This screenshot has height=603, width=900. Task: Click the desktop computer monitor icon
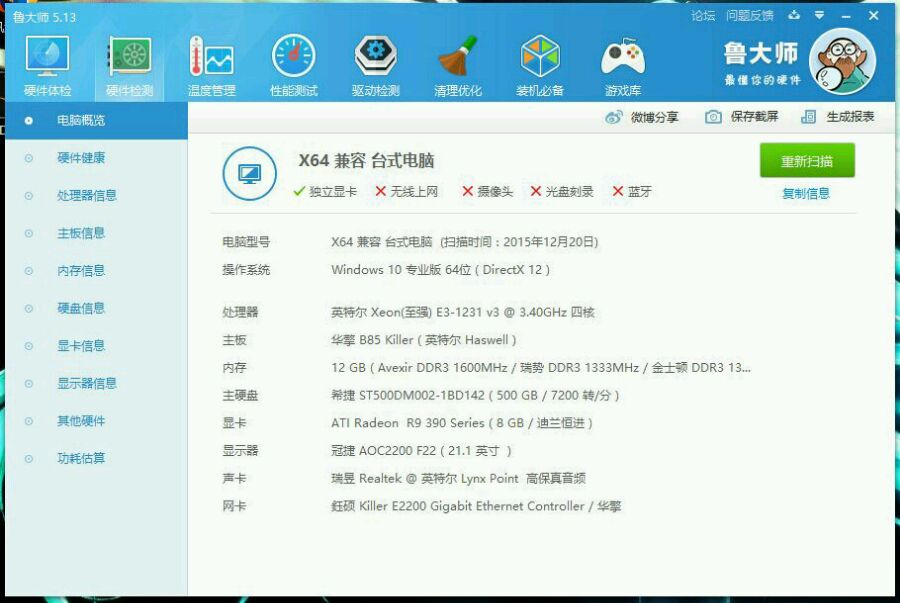coord(249,173)
